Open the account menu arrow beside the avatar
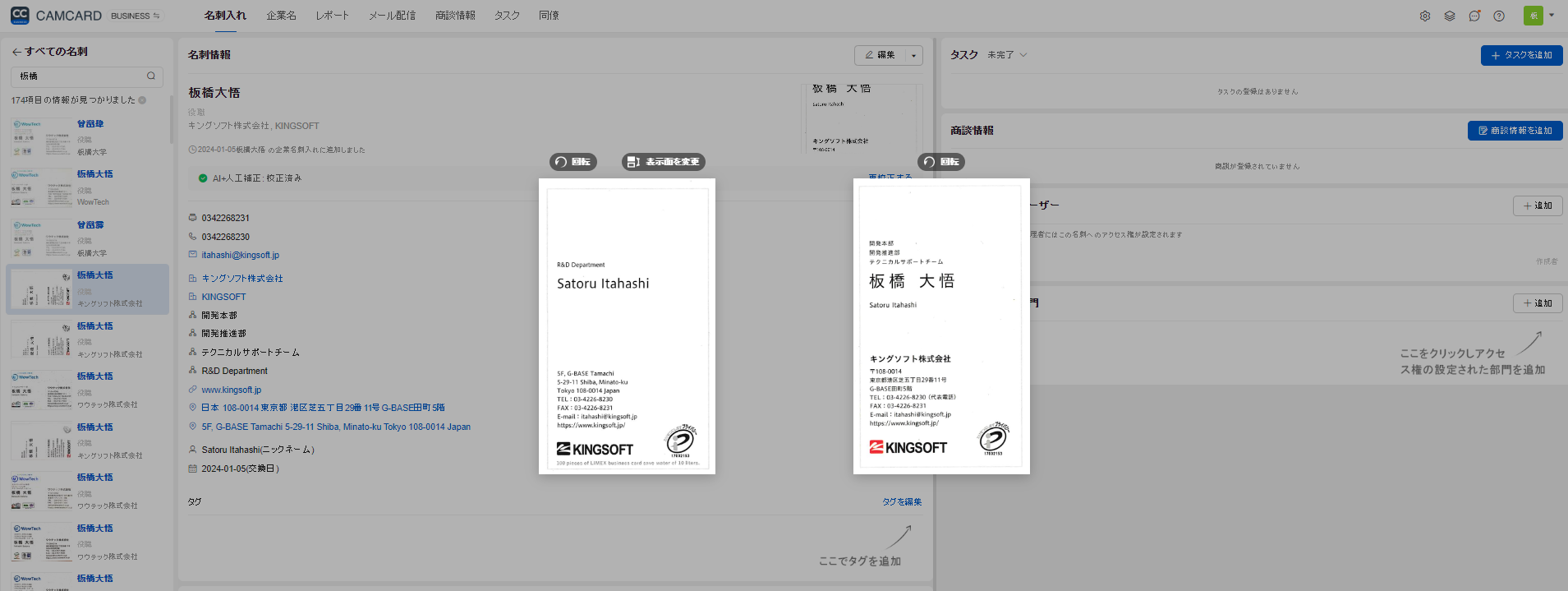Screen dimensions: 1568x591 (1552, 15)
